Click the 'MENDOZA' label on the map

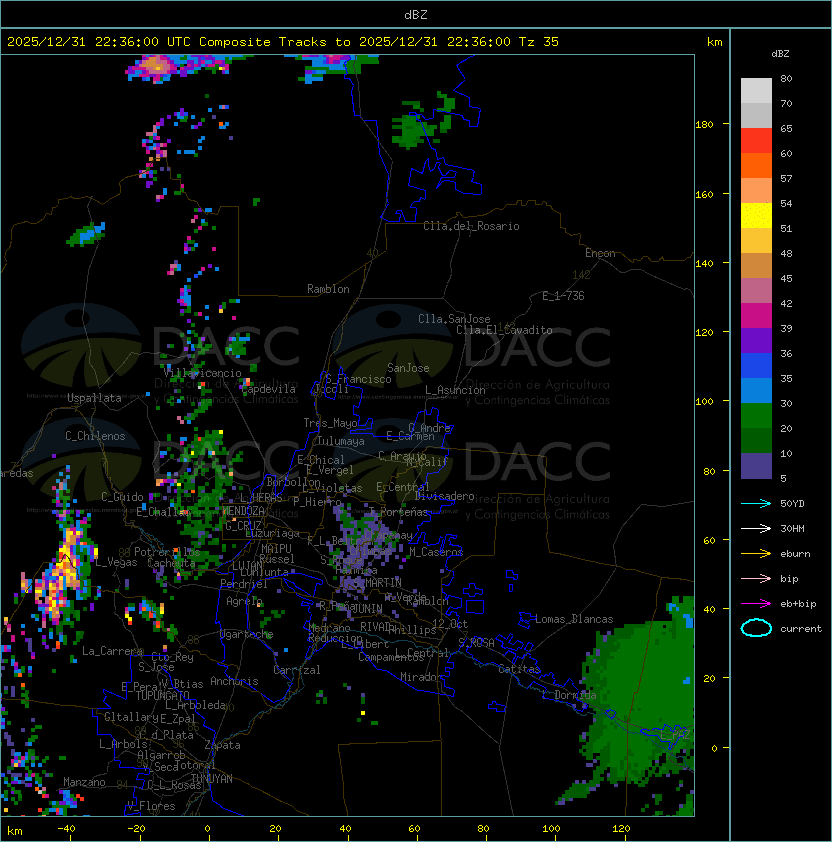243,511
